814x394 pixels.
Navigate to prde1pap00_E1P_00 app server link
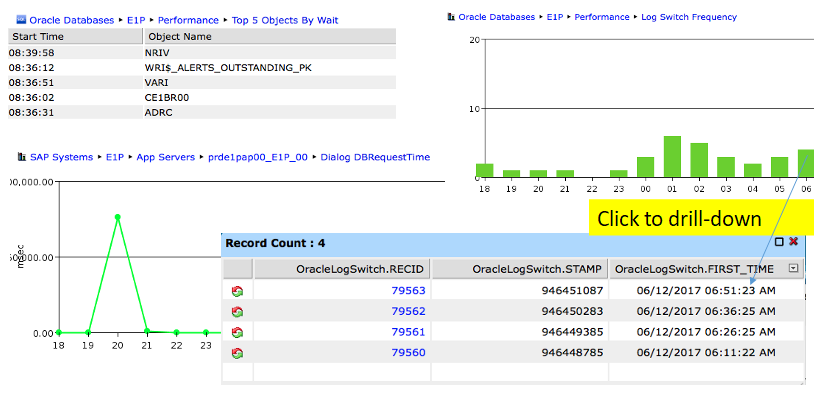[258, 157]
